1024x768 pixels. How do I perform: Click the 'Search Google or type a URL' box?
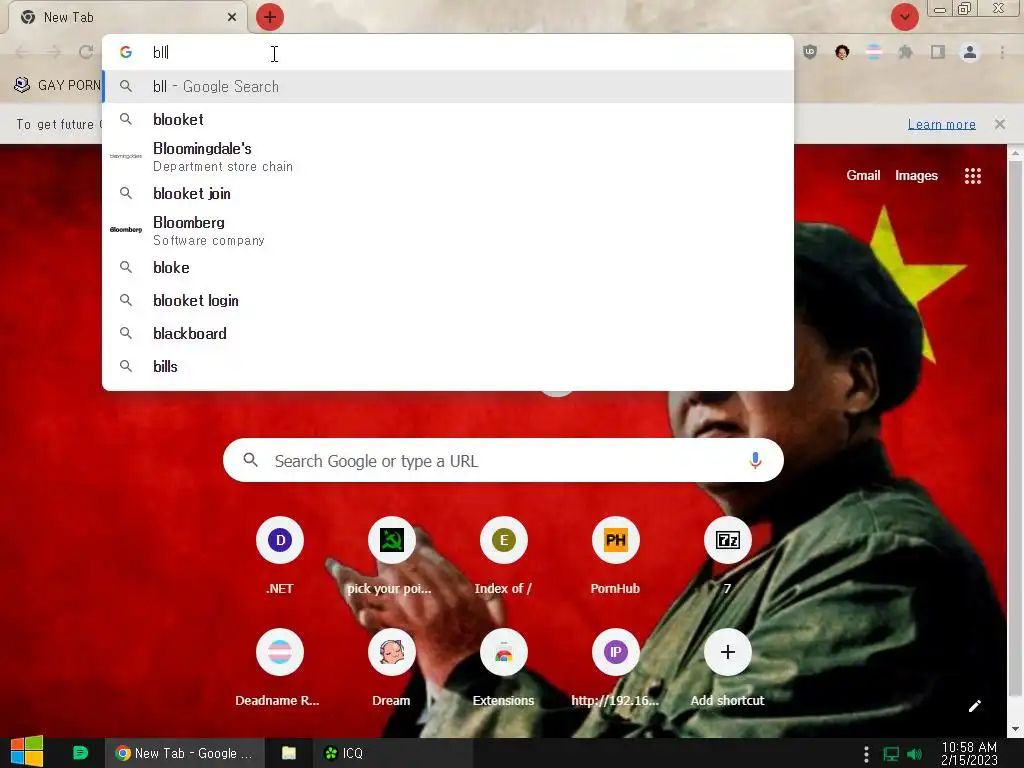click(x=503, y=460)
